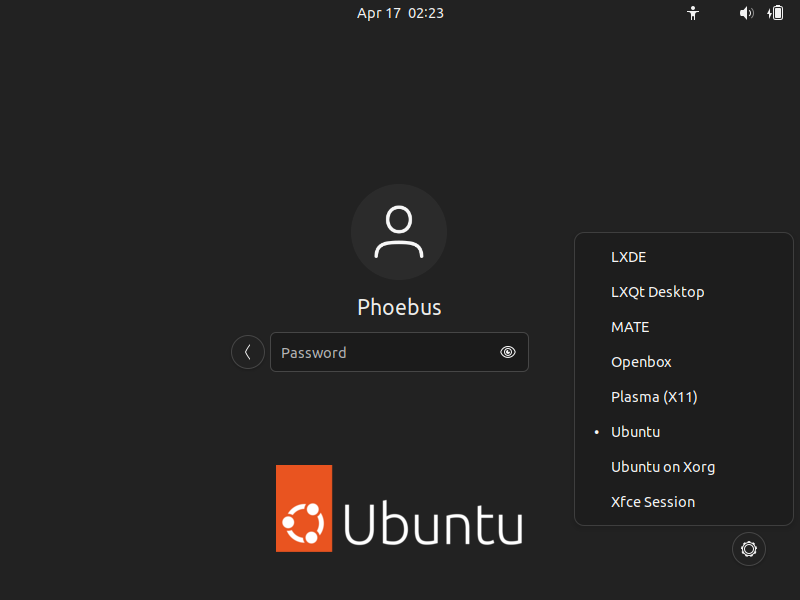Select the Ubuntu session option
Screen dimensions: 800x600
point(684,432)
